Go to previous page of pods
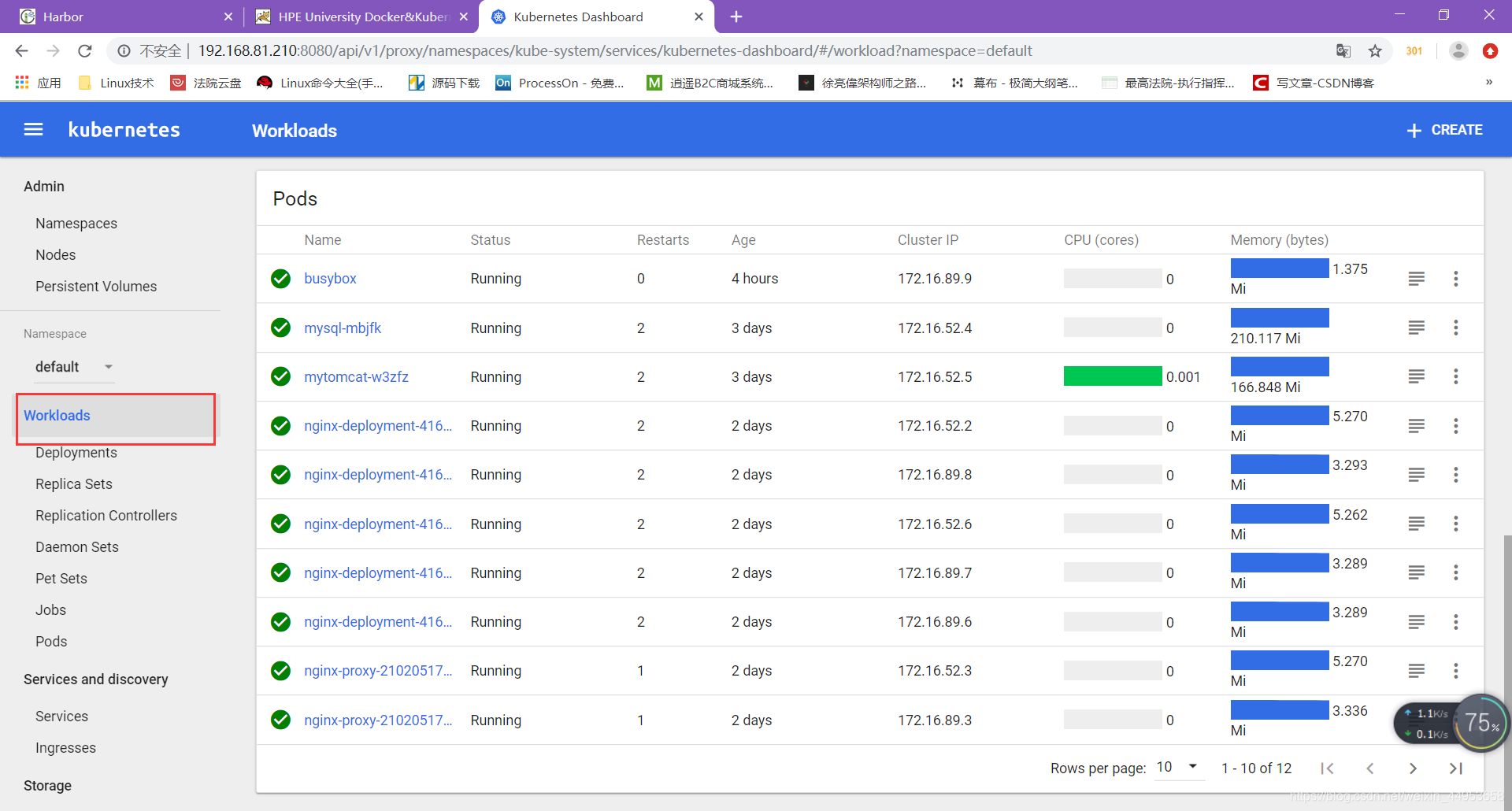 click(1370, 768)
